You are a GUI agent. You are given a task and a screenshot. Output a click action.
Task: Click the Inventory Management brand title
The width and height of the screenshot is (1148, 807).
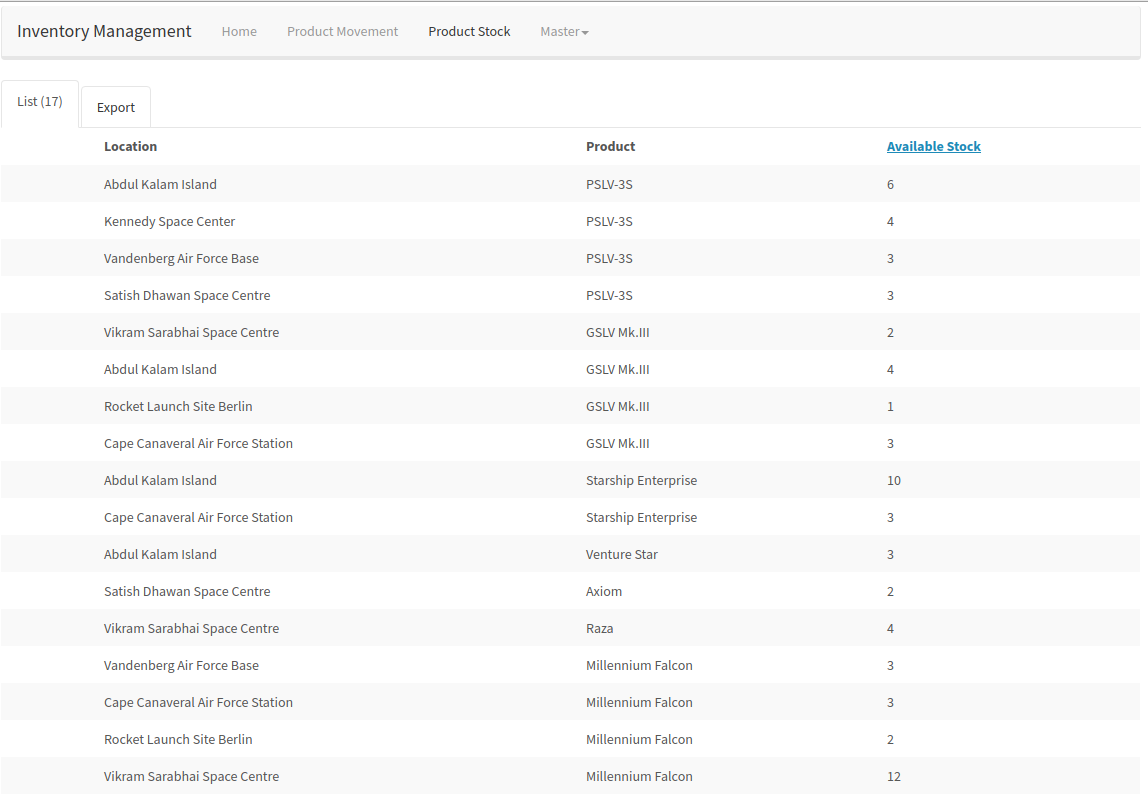(104, 31)
